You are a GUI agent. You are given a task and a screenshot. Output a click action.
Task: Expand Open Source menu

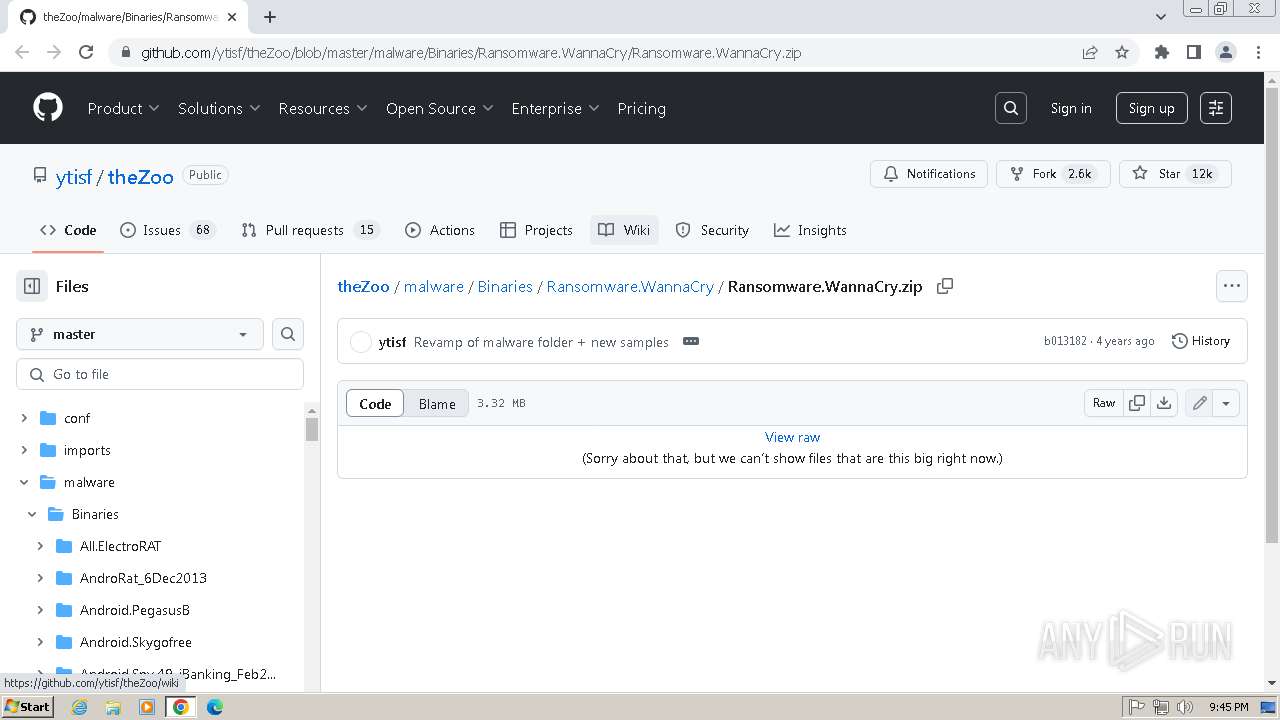pos(440,108)
